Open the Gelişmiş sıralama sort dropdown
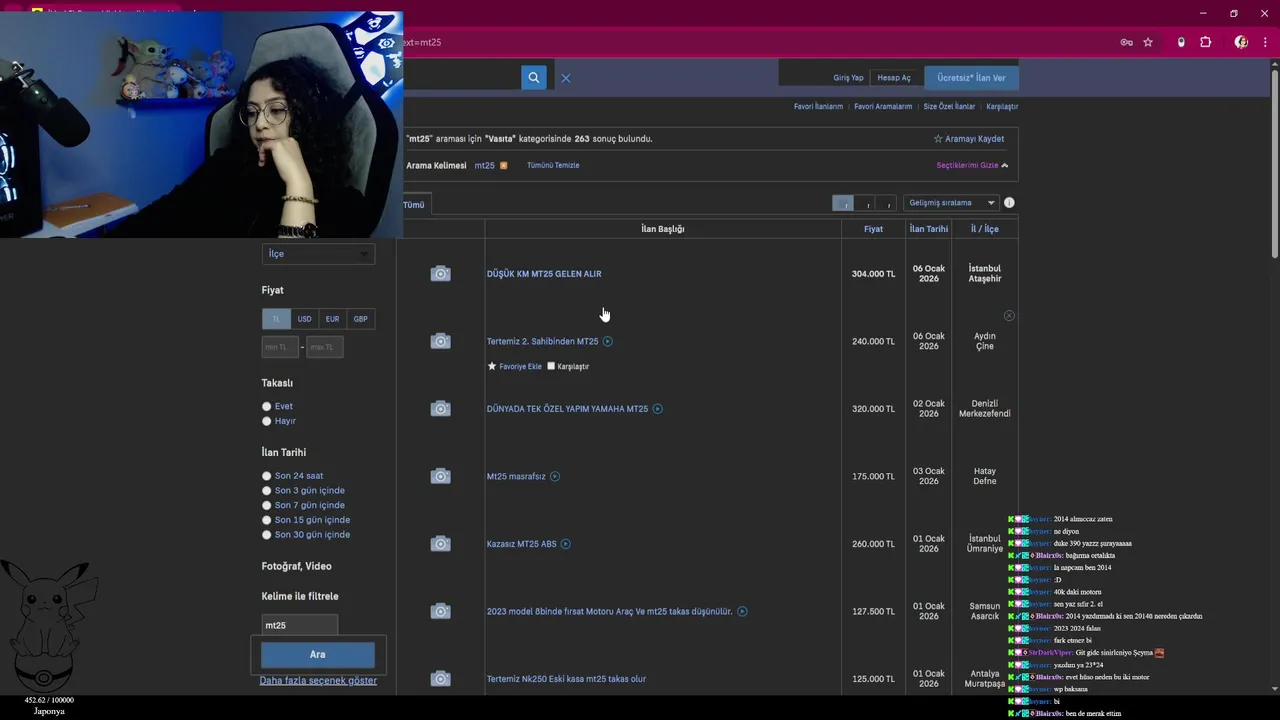 [x=951, y=203]
